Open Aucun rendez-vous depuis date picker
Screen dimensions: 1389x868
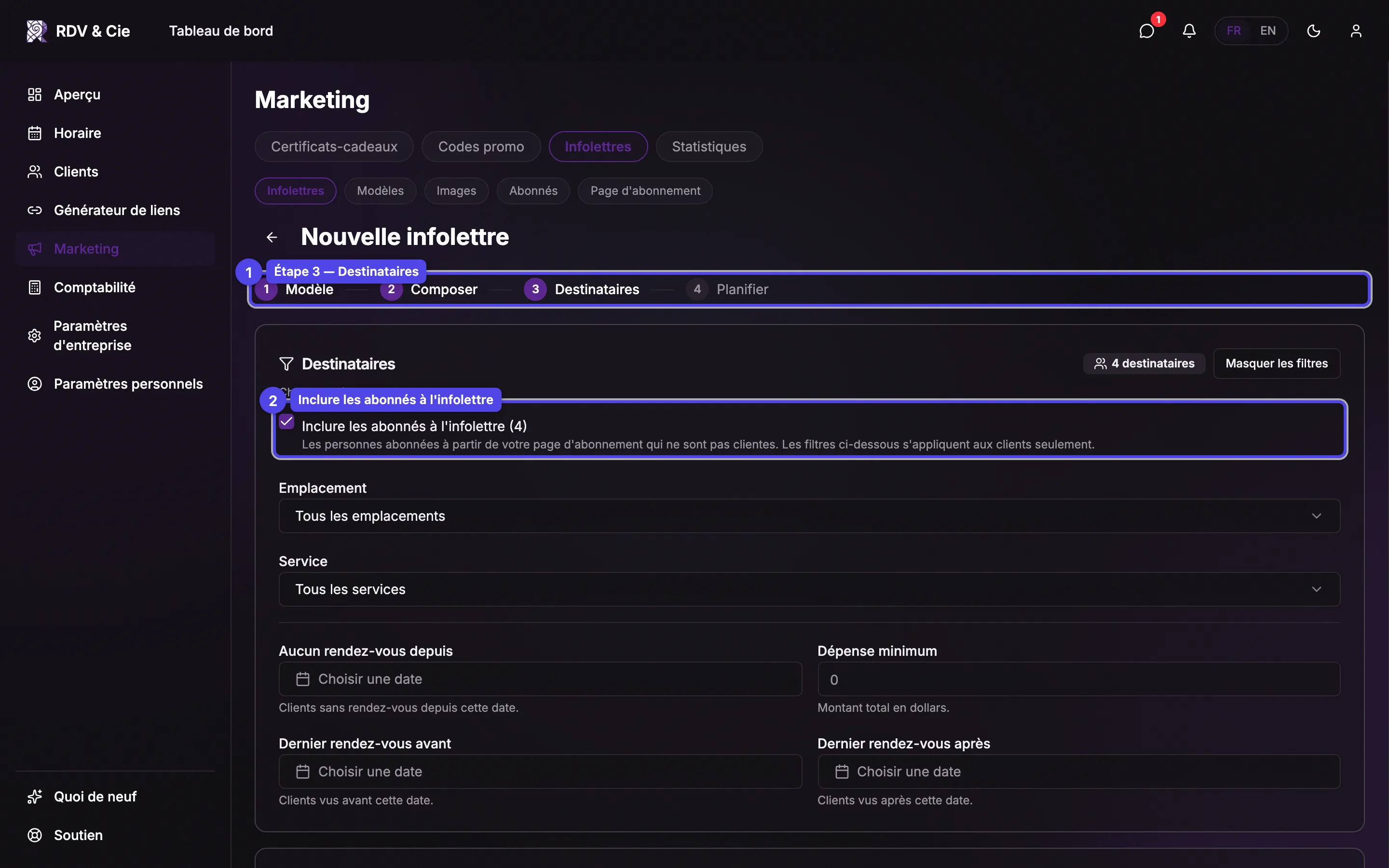(x=540, y=679)
